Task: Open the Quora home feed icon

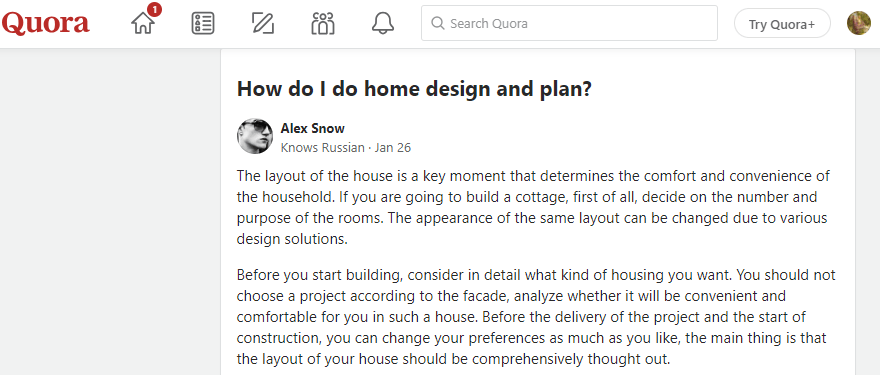Action: click(x=143, y=24)
